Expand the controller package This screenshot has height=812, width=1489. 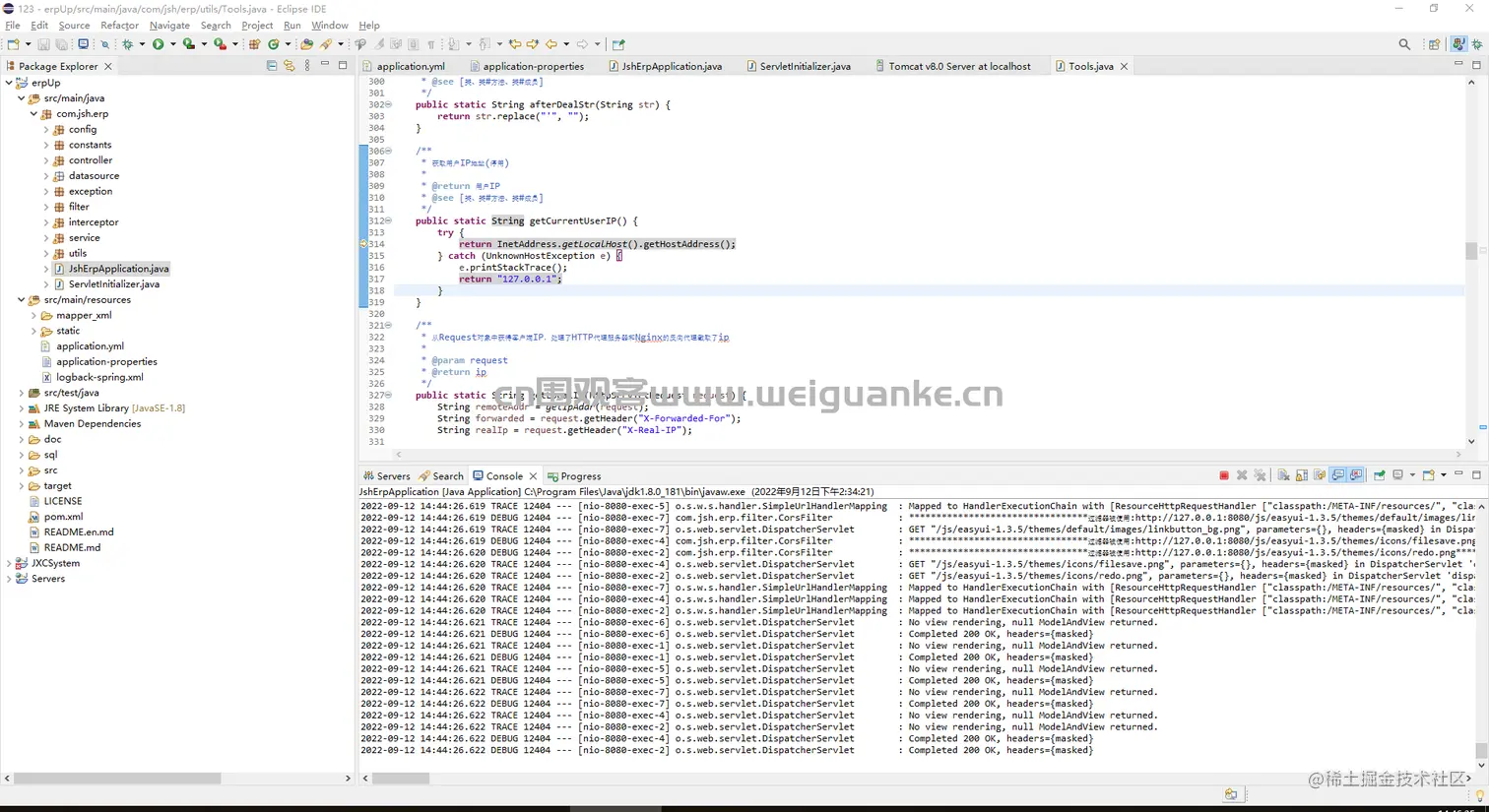click(46, 160)
